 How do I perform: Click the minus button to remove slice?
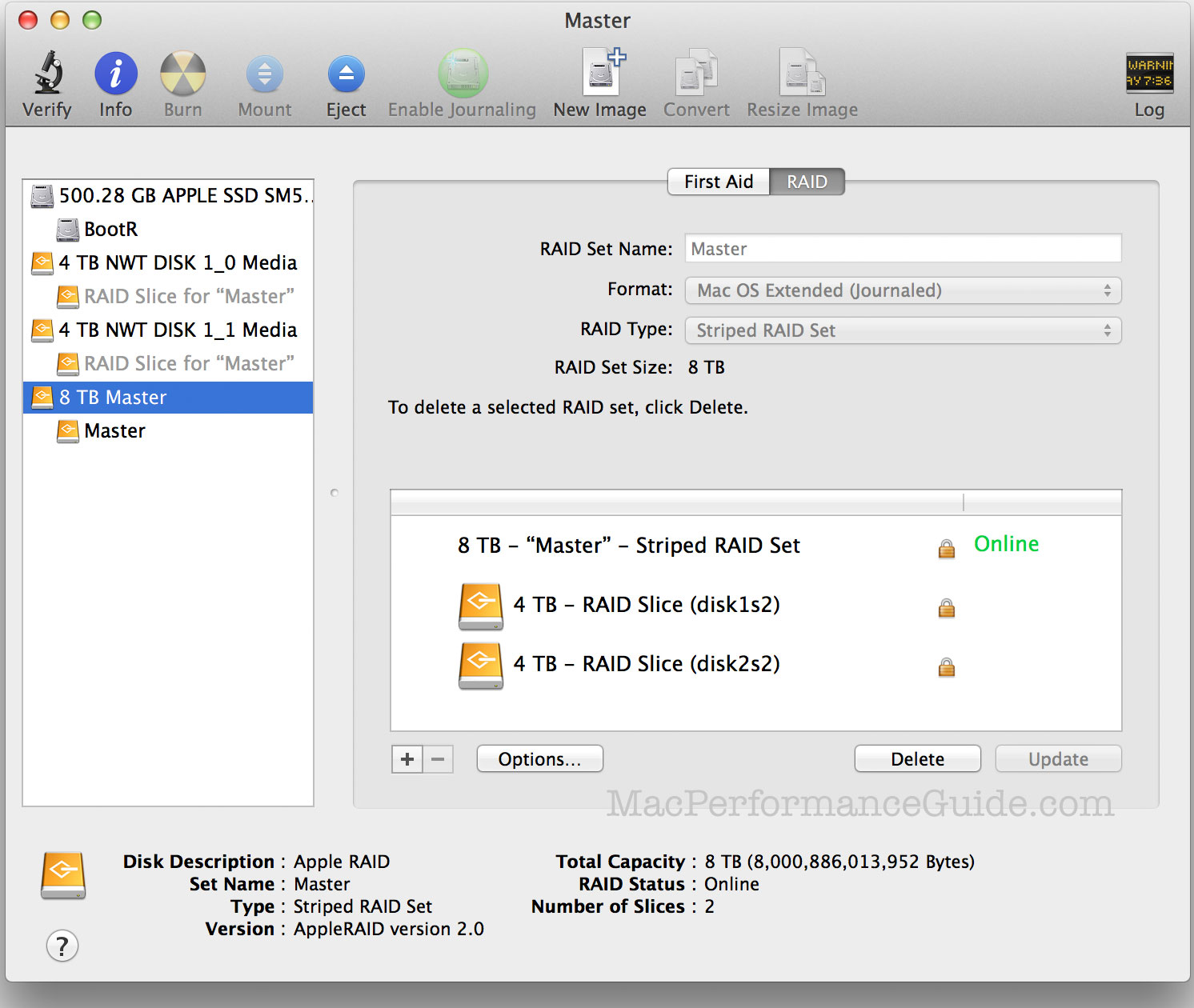tap(438, 759)
